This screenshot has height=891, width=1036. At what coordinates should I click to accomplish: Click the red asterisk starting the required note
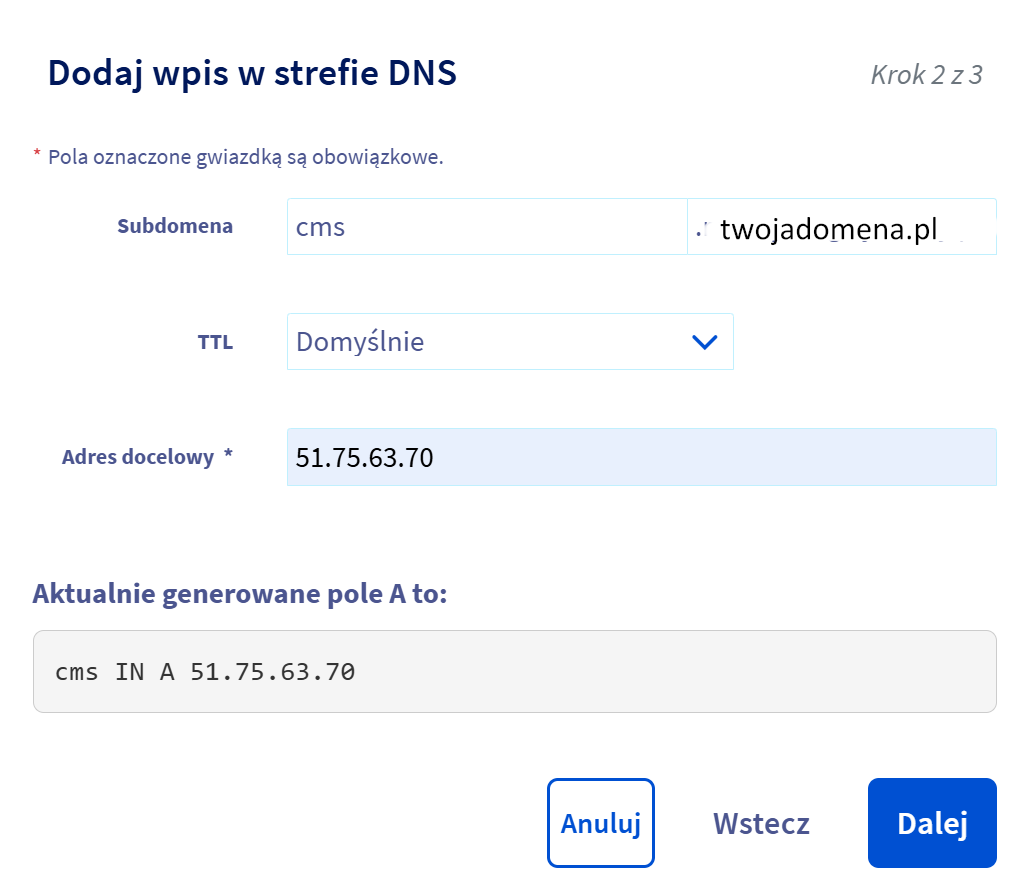(x=37, y=156)
